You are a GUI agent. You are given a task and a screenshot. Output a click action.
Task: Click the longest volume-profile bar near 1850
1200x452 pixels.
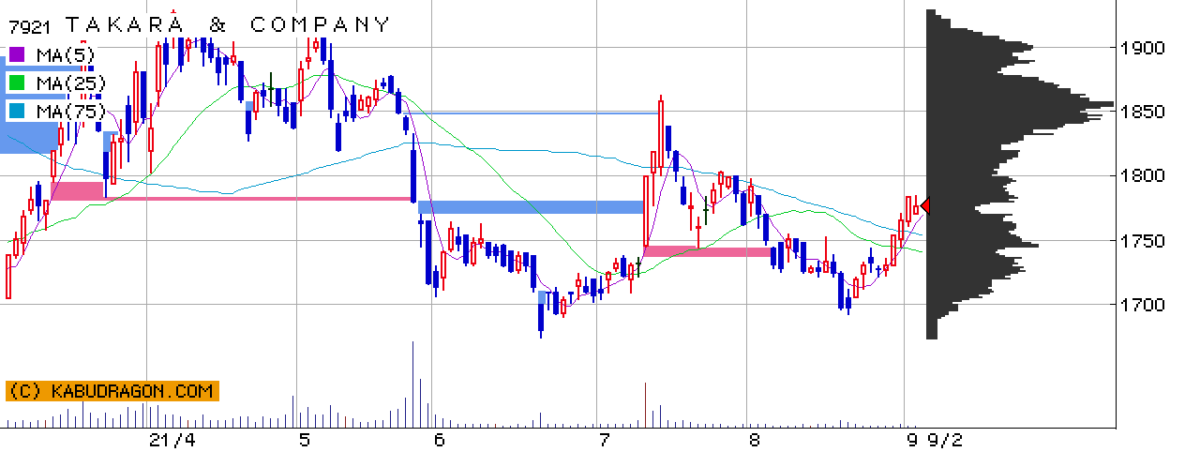pos(1020,104)
